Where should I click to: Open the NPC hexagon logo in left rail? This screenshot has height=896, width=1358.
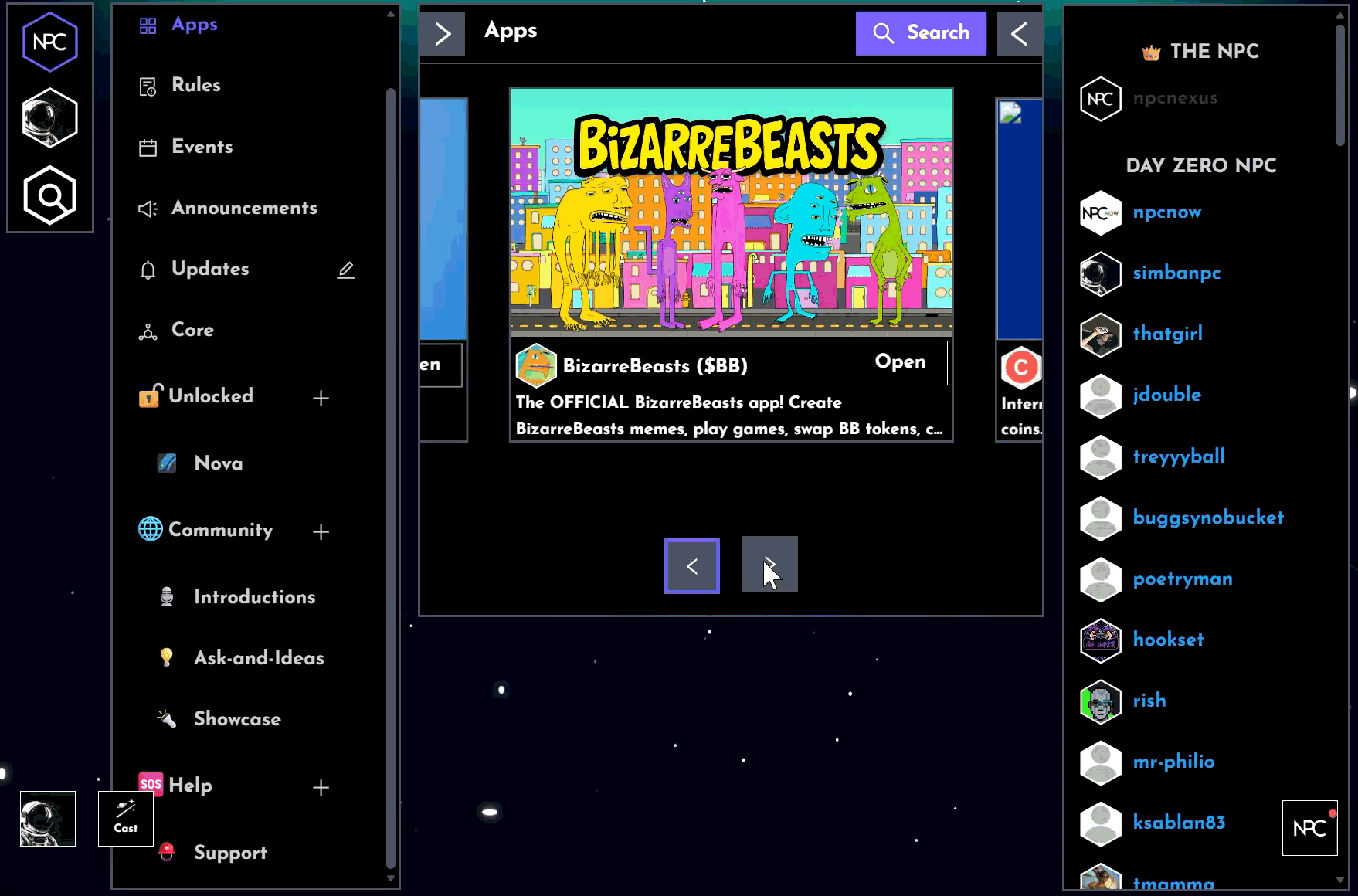(x=50, y=42)
